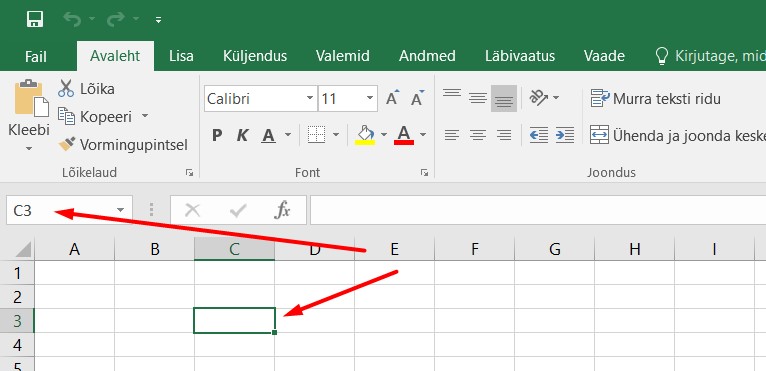Click the Insert Function fx icon
The image size is (766, 371).
[x=282, y=211]
